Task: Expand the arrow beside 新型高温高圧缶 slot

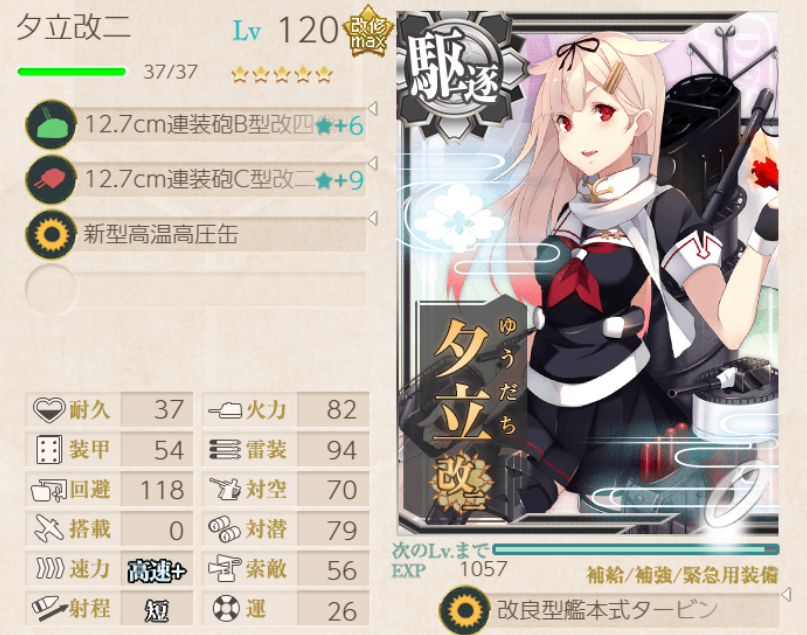Action: [x=373, y=218]
